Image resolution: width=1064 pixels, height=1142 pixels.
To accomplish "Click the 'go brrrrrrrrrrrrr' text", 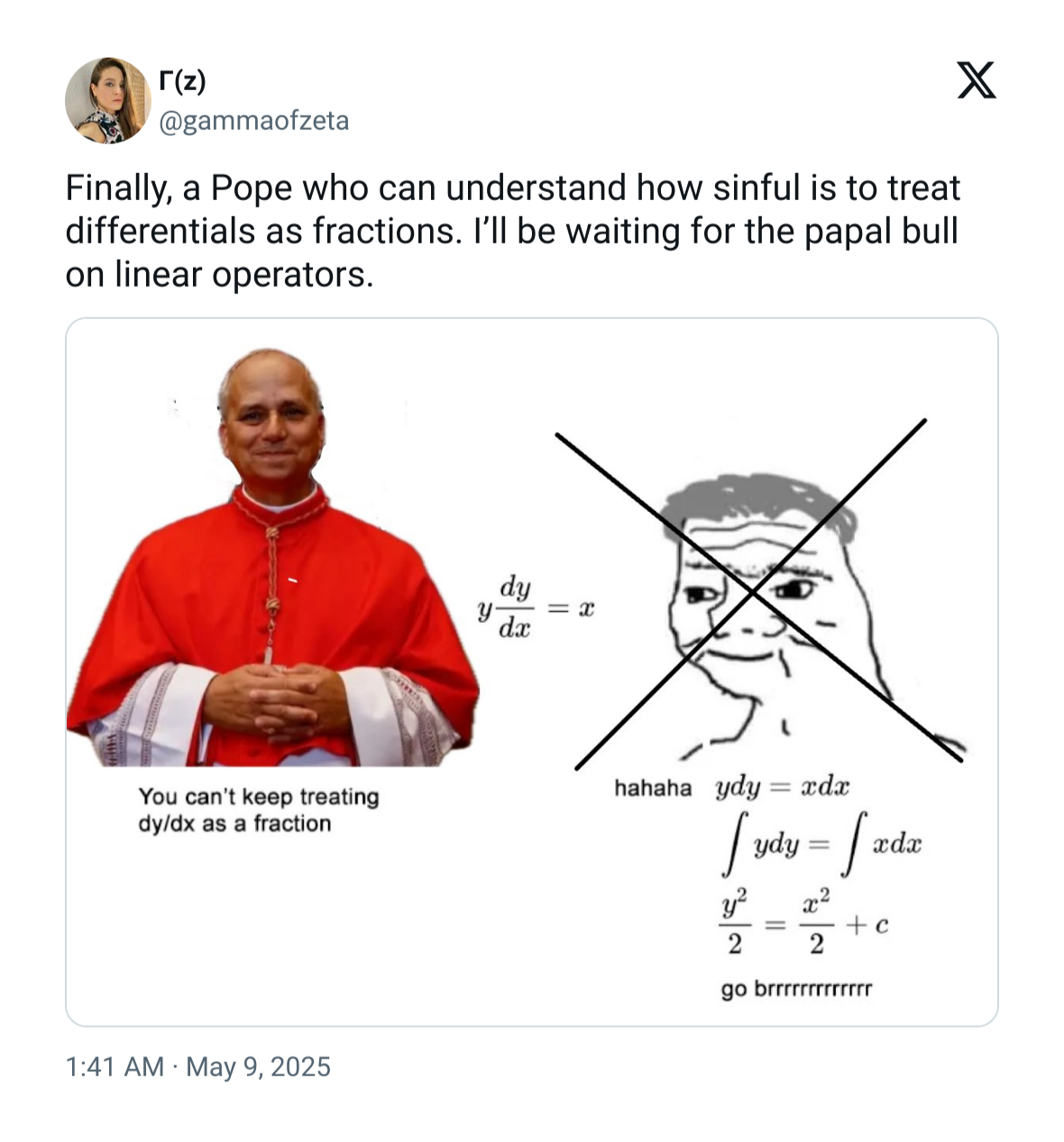I will coord(796,990).
